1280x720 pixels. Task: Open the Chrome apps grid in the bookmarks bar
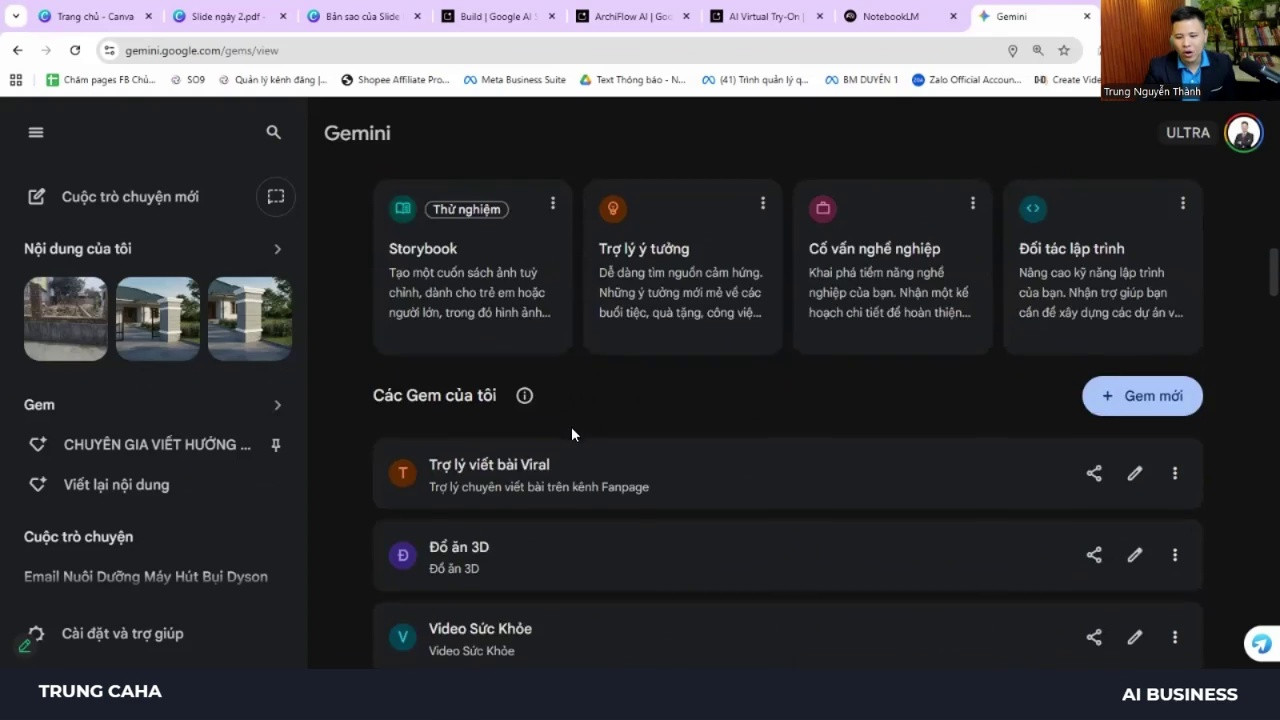coord(16,80)
